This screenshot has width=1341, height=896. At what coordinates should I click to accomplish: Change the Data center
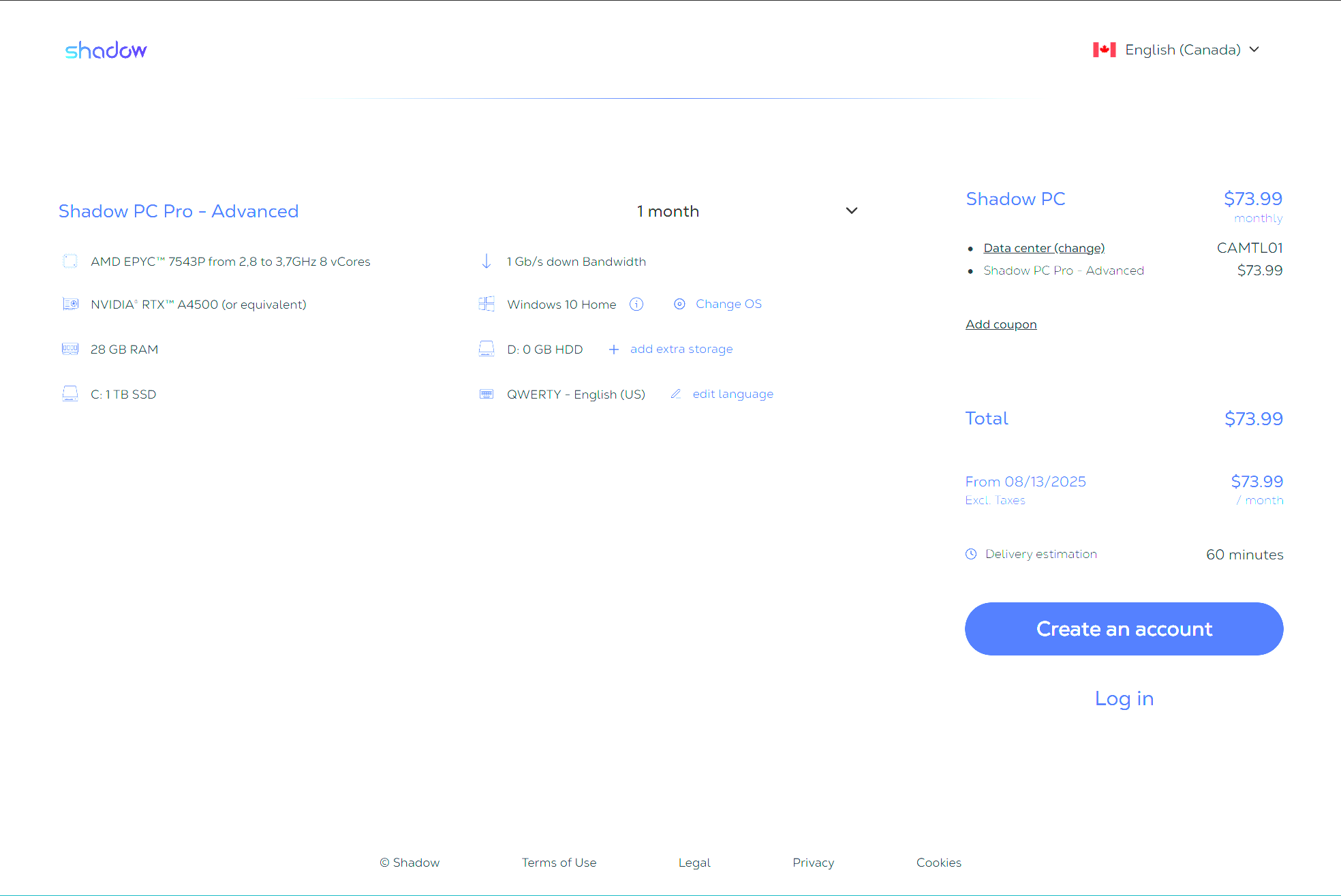pyautogui.click(x=1044, y=248)
